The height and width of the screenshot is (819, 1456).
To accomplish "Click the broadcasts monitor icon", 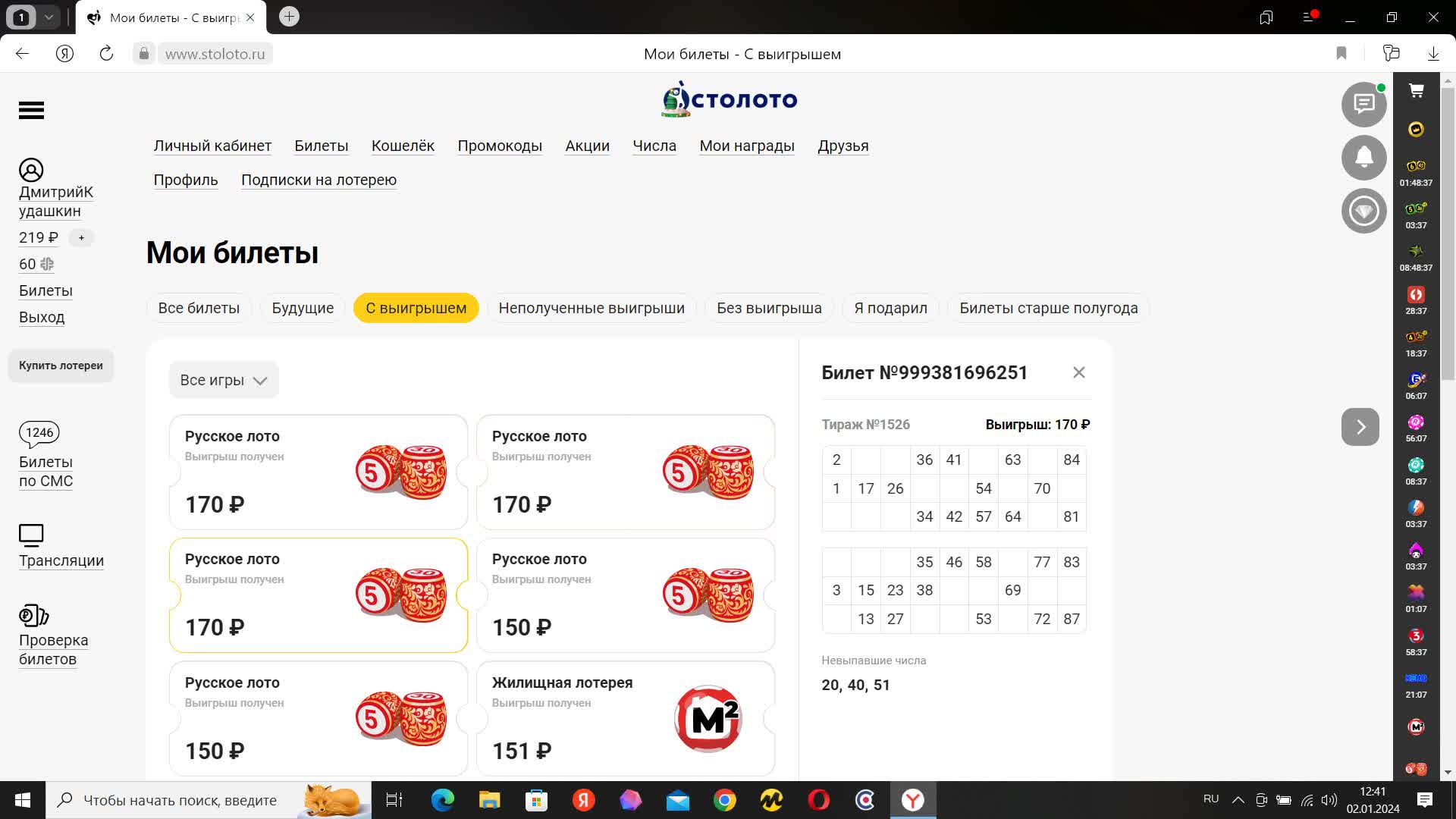I will pos(31,535).
